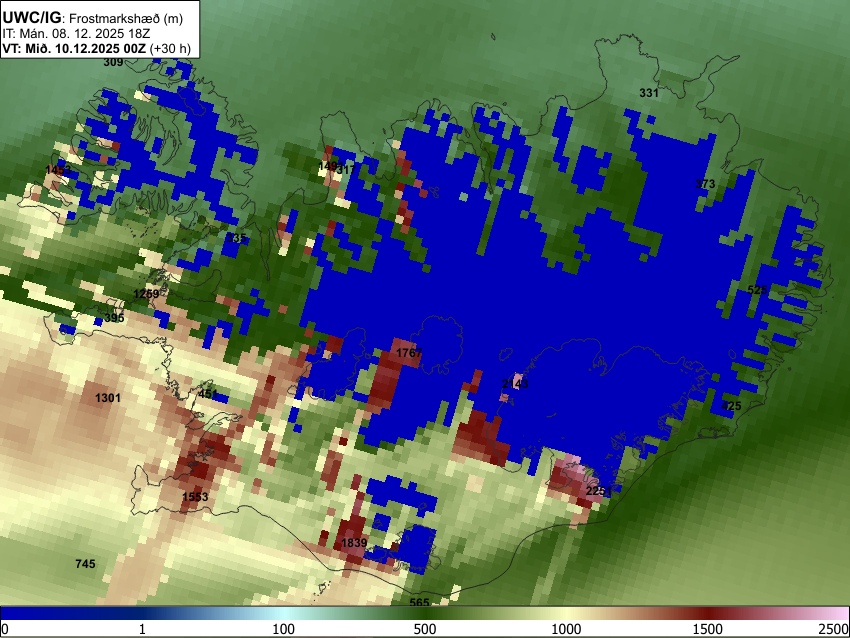Click the legend tick label 500
The image size is (850, 638).
(x=425, y=629)
